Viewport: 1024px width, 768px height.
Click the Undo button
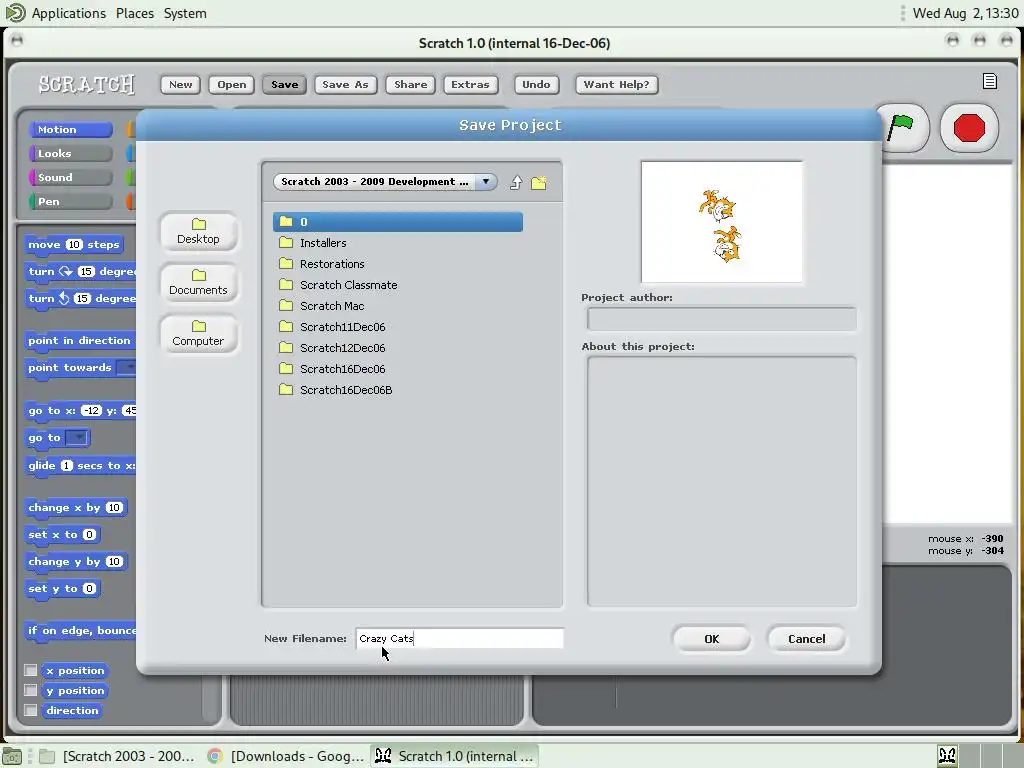536,84
